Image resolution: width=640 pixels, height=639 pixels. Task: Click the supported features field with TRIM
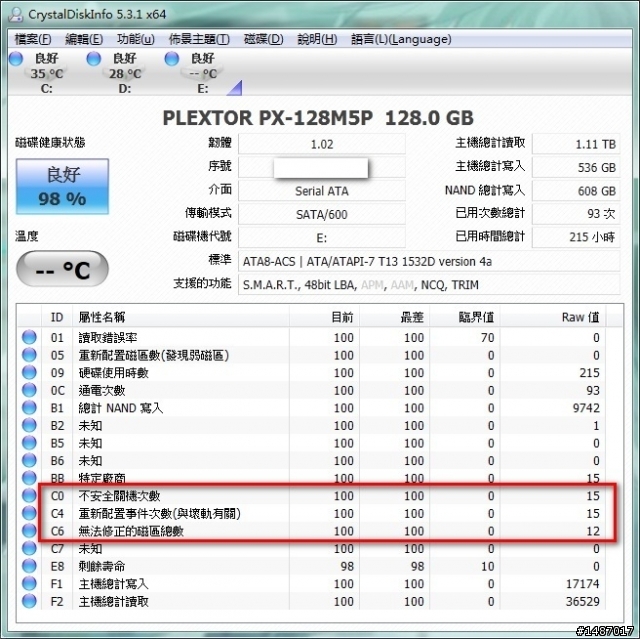click(429, 285)
